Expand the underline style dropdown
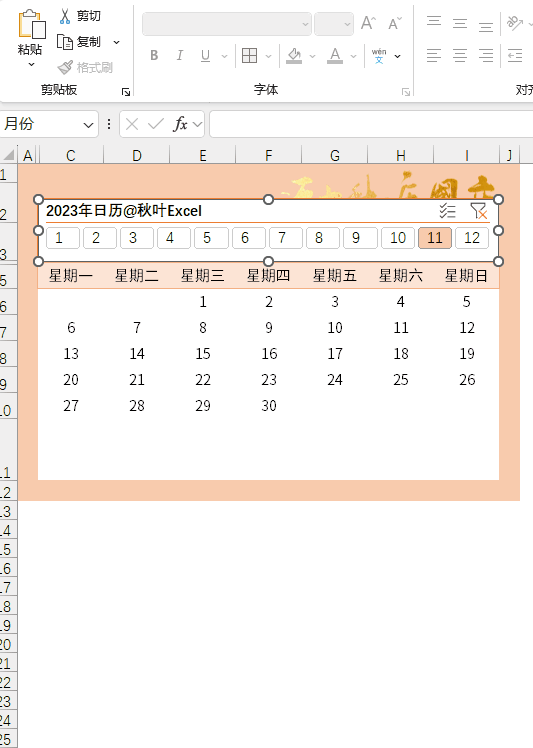This screenshot has height=748, width=533. click(x=224, y=56)
